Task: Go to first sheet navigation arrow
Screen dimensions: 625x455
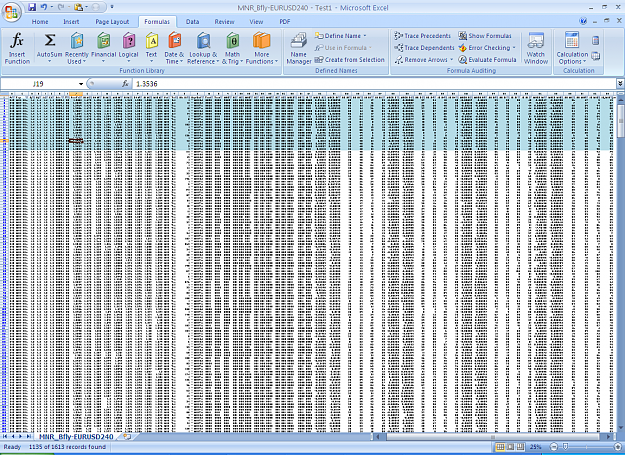Action: (x=5, y=437)
